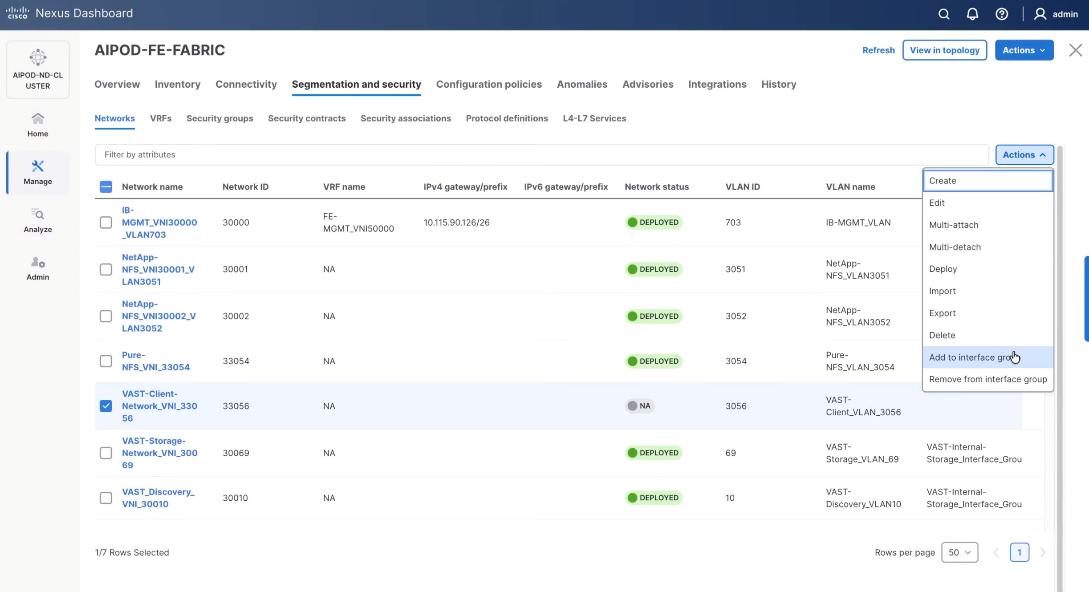
Task: Open the Admin section in the sidebar
Action: pos(37,268)
